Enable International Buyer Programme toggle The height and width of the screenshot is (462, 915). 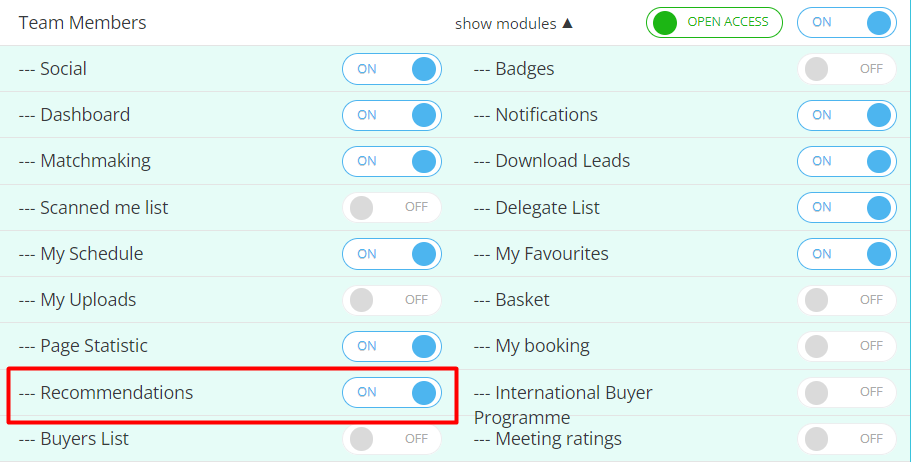pos(846,393)
